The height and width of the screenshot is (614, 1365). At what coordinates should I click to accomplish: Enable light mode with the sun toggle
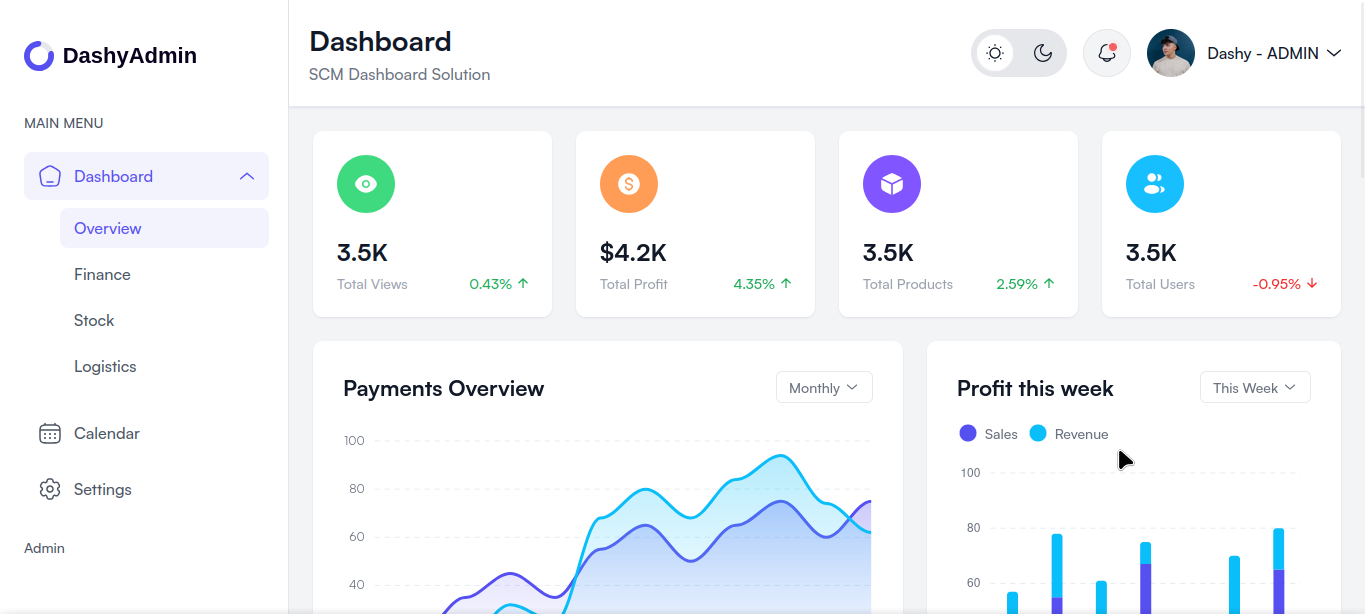tap(995, 52)
